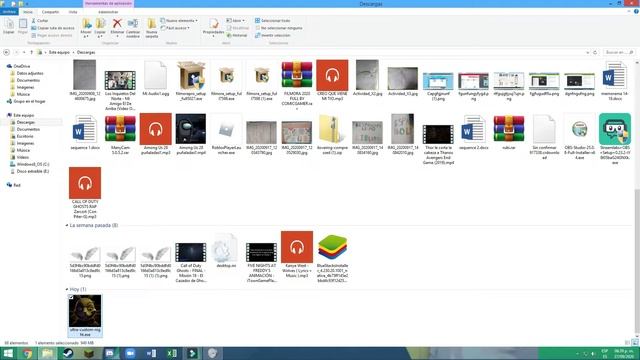
Task: Select OneDrive in navigation pane
Action: 22,66
